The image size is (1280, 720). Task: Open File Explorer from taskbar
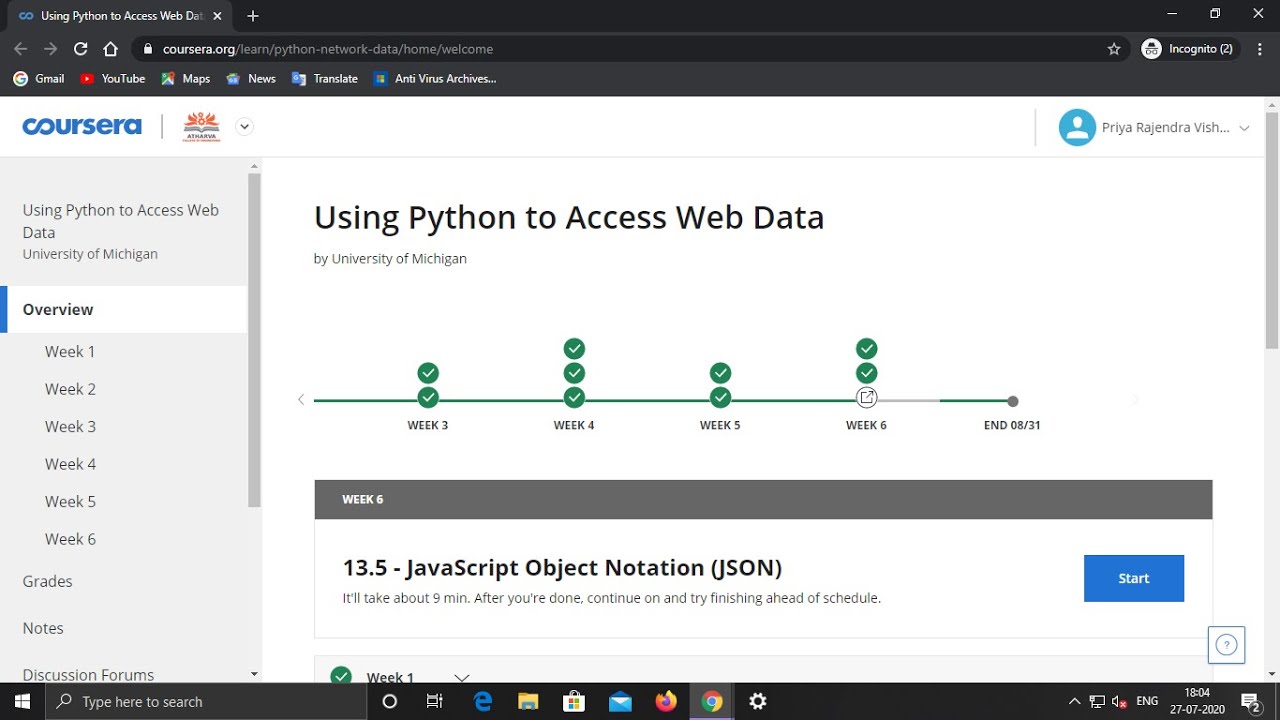(528, 701)
